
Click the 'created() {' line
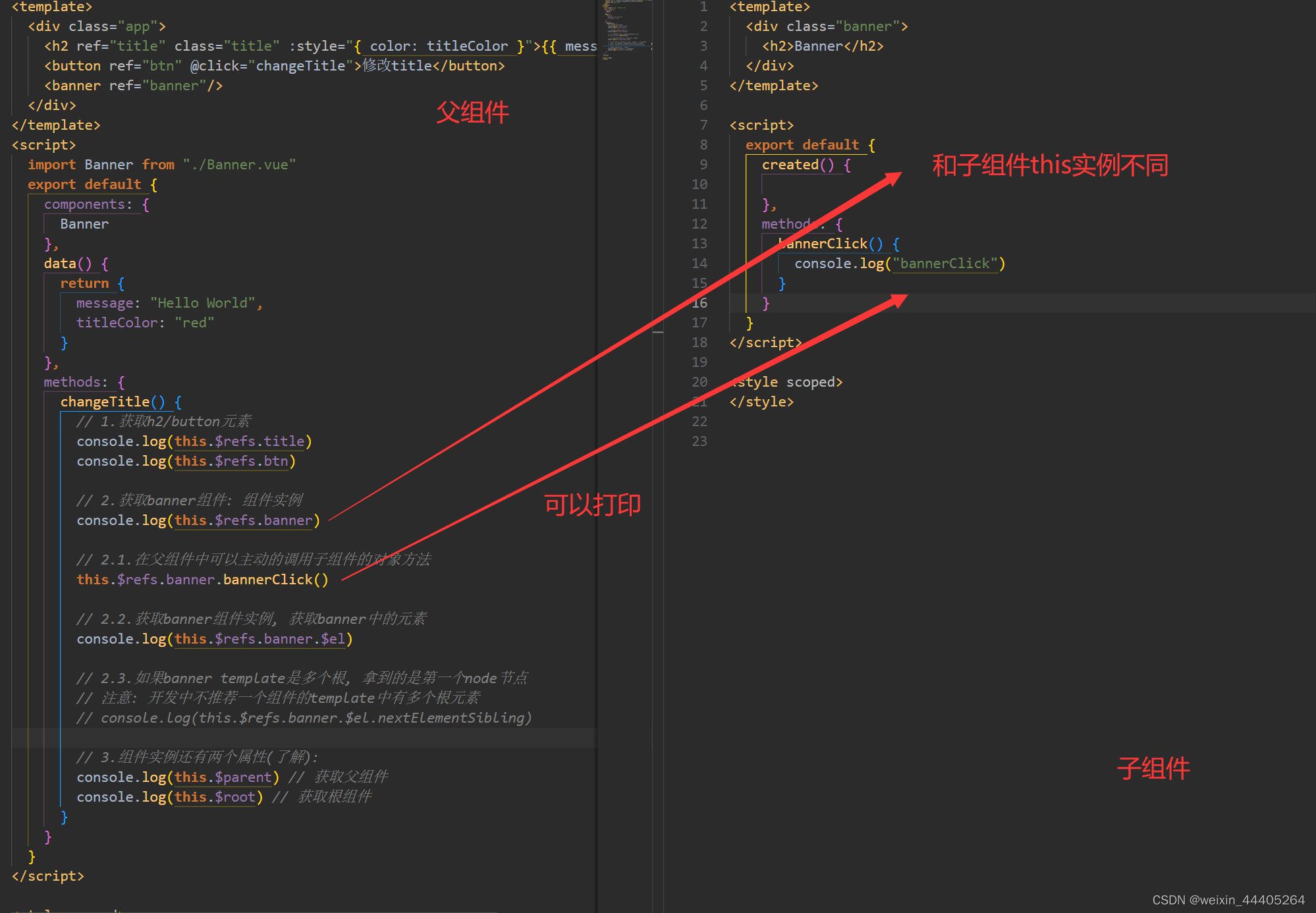tap(806, 165)
